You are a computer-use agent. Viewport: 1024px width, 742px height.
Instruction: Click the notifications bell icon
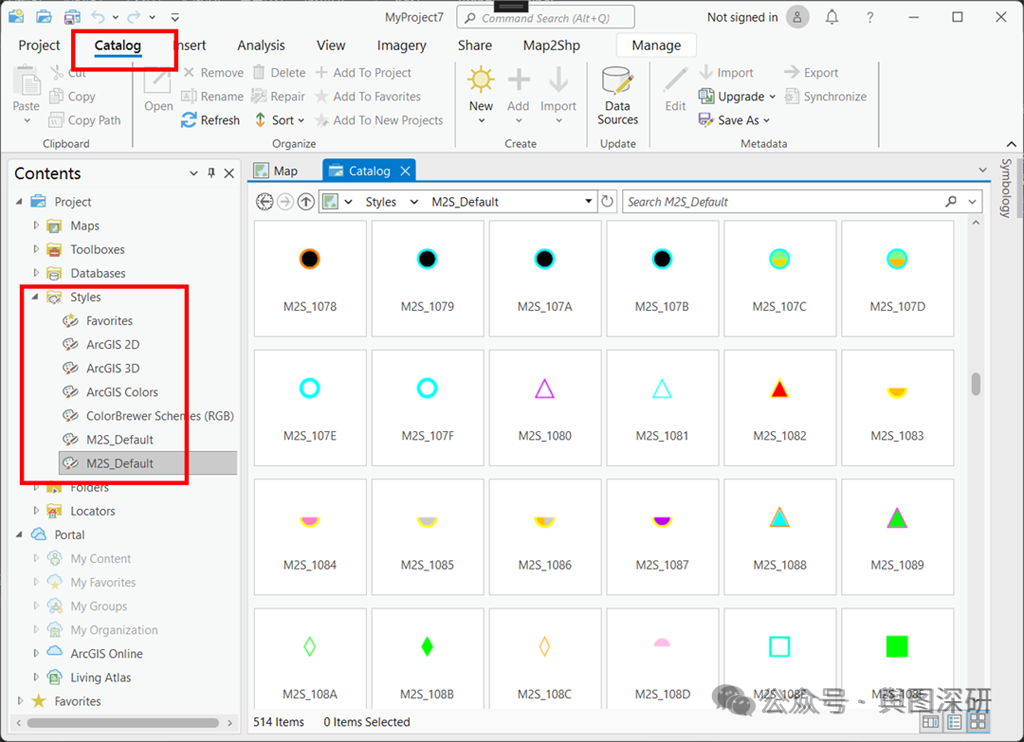coord(831,18)
